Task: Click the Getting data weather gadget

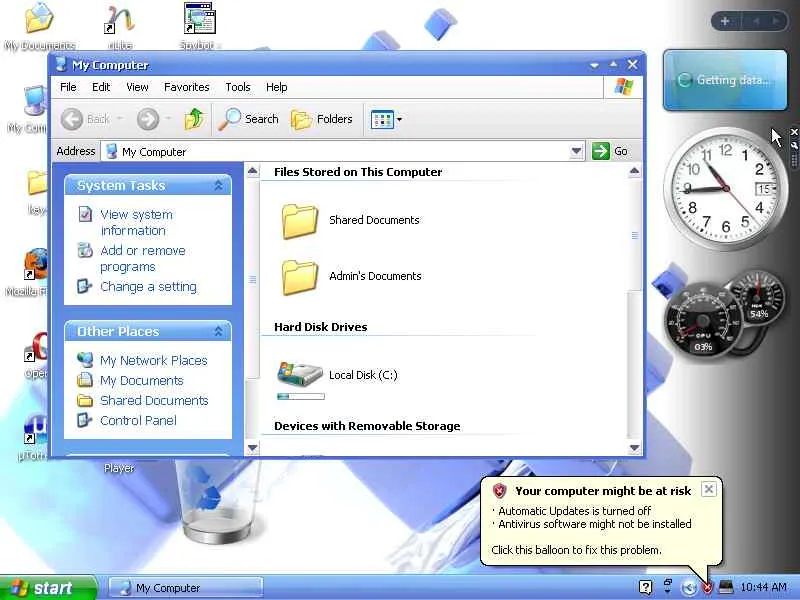Action: point(725,80)
